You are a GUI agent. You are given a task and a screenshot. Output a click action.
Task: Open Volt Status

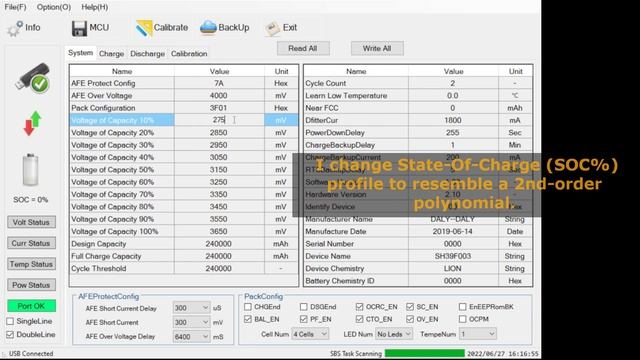[x=31, y=222]
